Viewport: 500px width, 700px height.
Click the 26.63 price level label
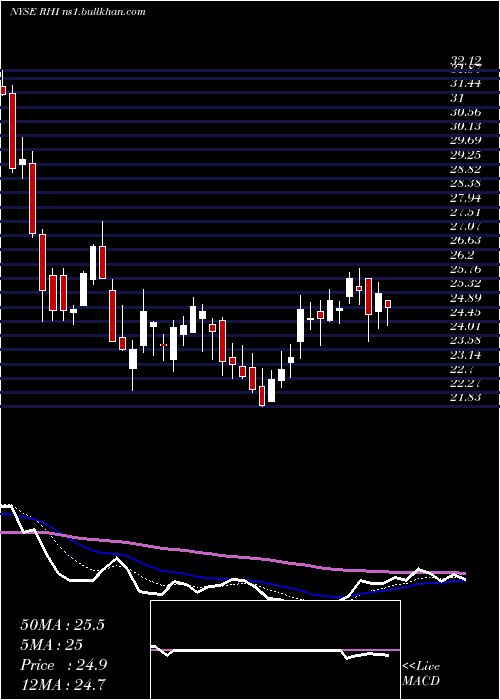click(466, 241)
